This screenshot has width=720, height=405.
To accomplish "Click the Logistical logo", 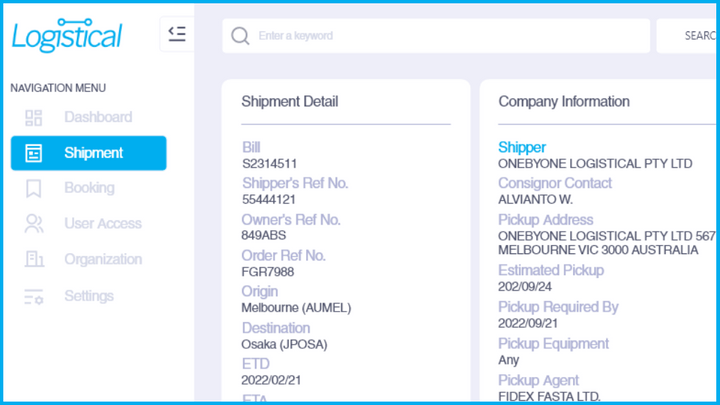I will tap(66, 36).
